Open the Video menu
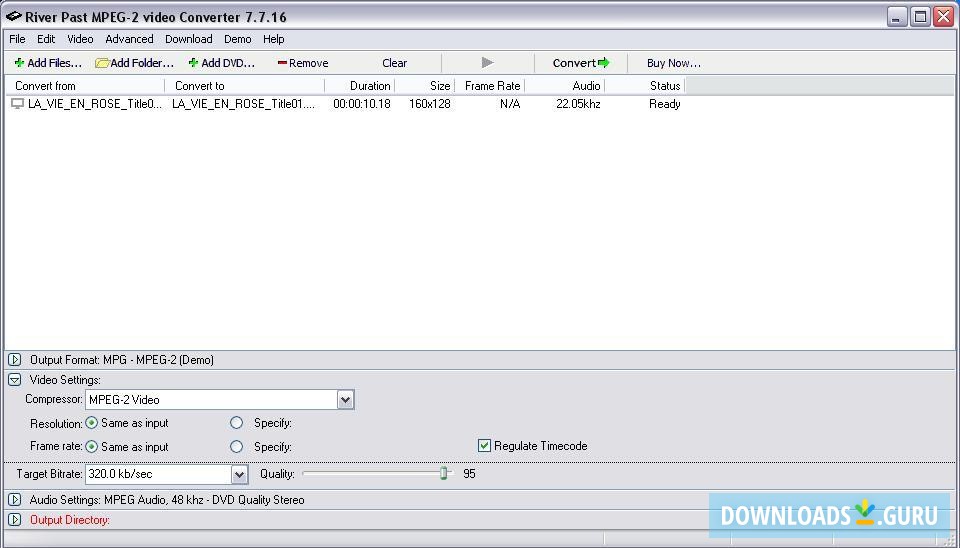This screenshot has width=960, height=548. (80, 39)
